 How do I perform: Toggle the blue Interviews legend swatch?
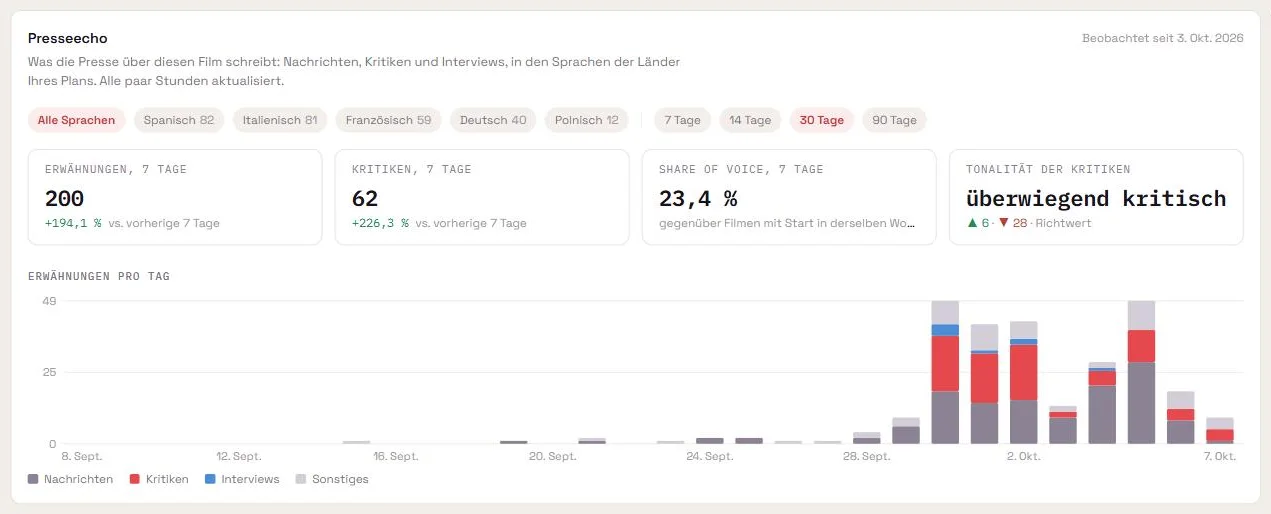210,479
